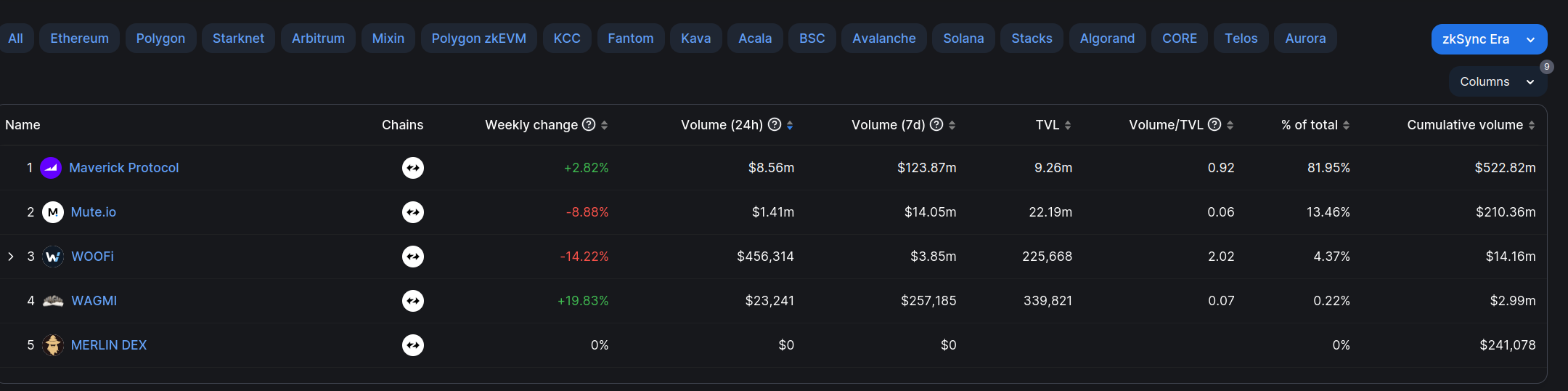Click the +2.82% weekly change value
This screenshot has height=391, width=1568.
coord(587,168)
